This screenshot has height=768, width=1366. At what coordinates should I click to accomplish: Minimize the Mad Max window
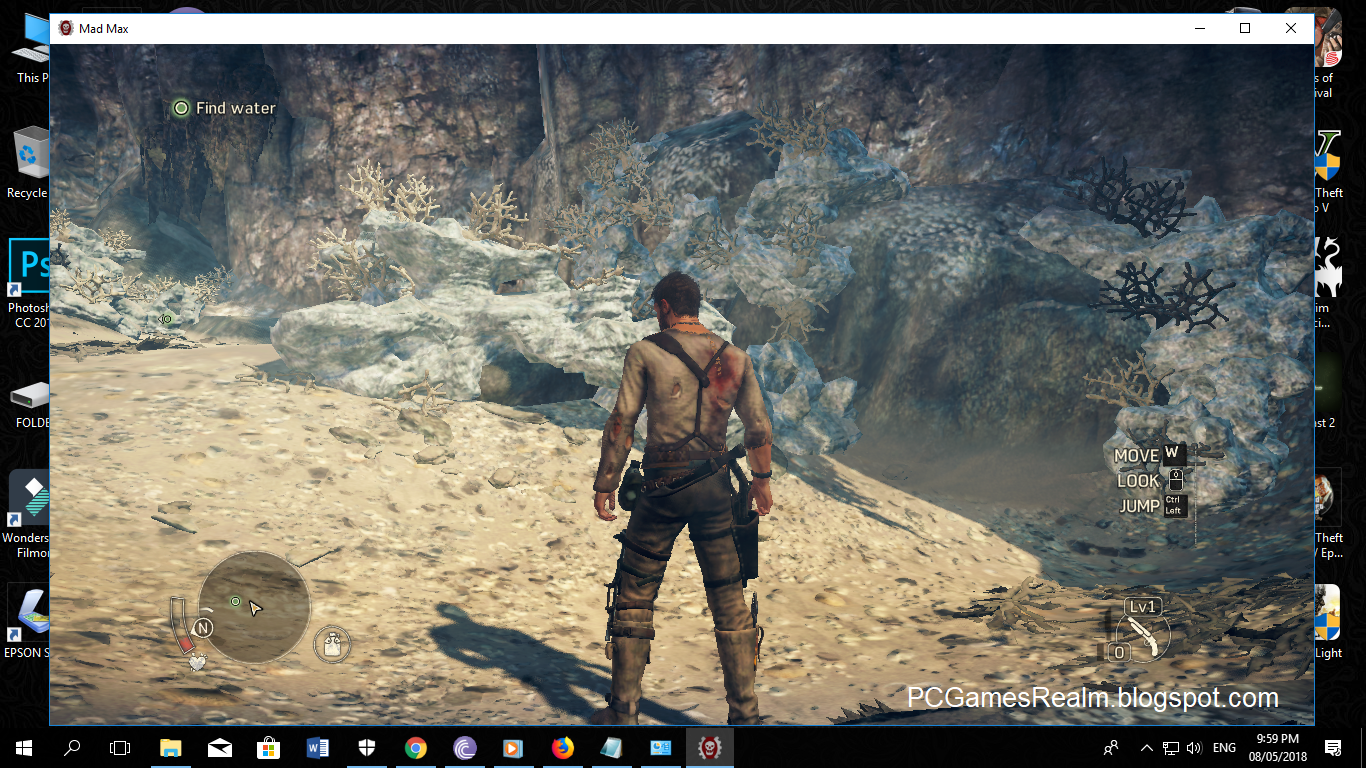click(x=1199, y=28)
